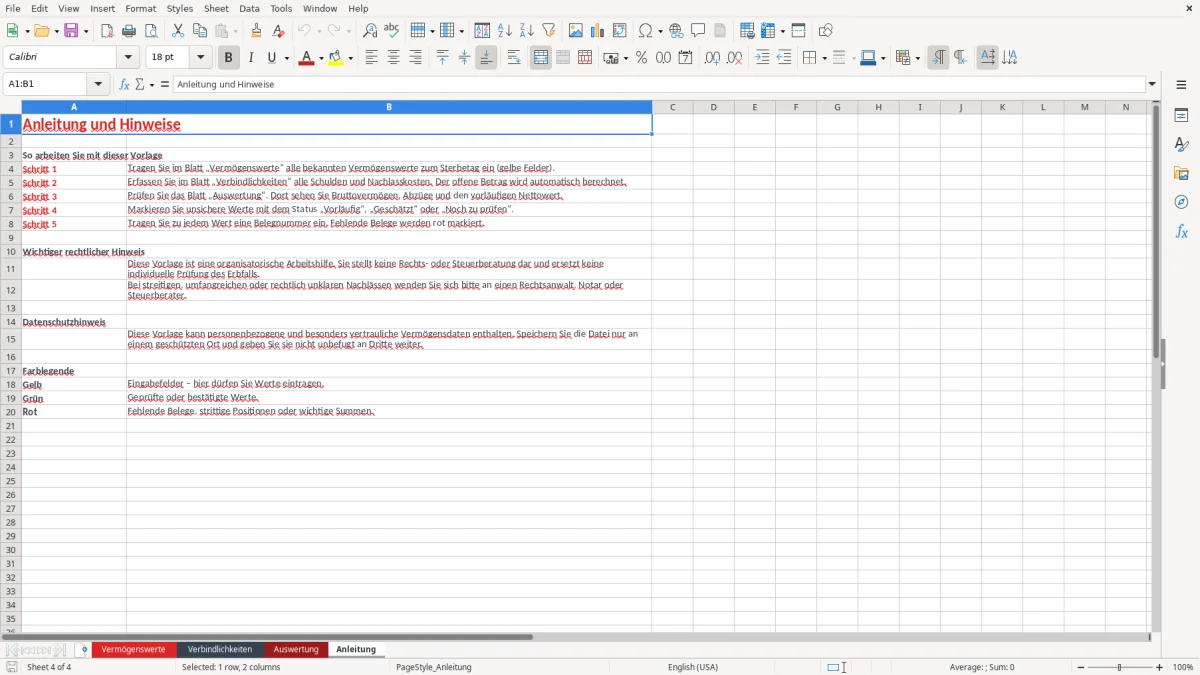Expand the Name Box dropdown
This screenshot has width=1200, height=675.
pyautogui.click(x=98, y=85)
